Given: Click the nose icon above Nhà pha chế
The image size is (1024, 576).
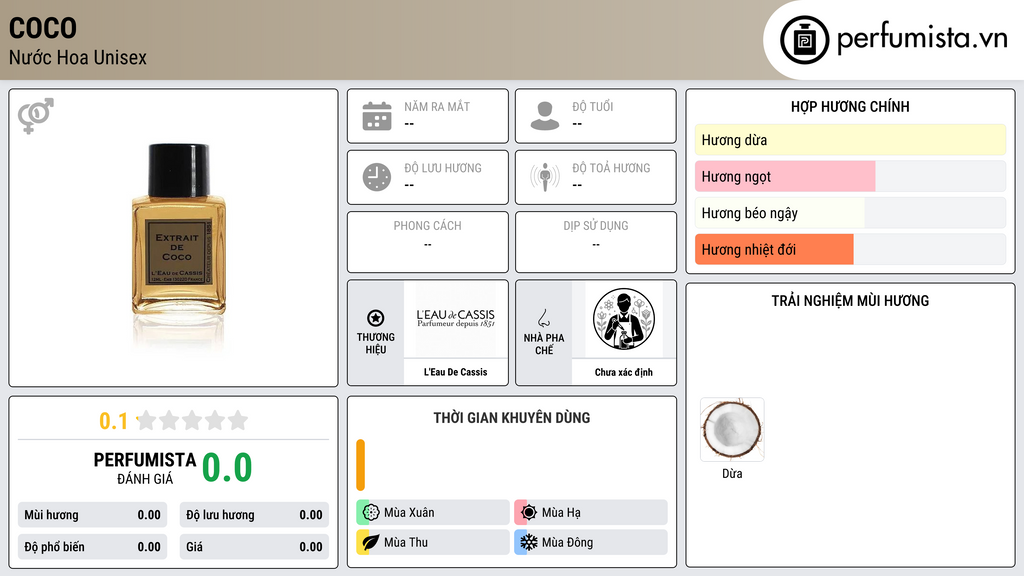Looking at the screenshot, I should [x=543, y=318].
